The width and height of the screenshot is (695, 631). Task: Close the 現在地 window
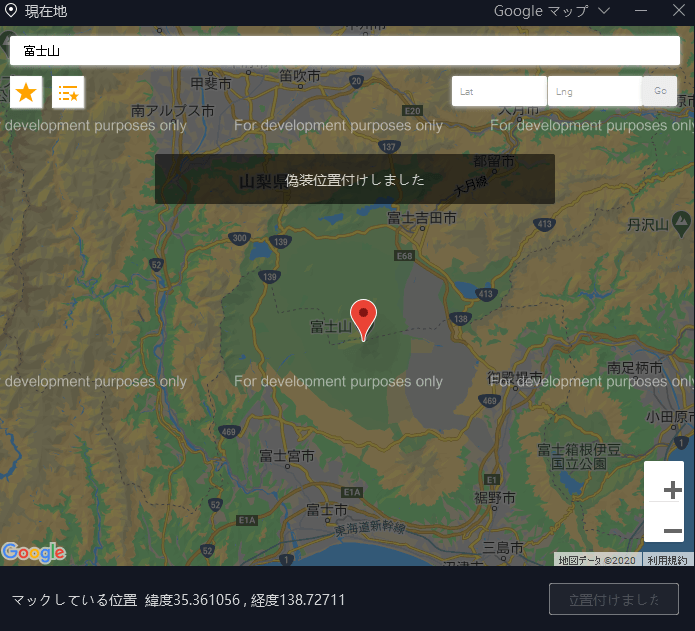point(679,10)
